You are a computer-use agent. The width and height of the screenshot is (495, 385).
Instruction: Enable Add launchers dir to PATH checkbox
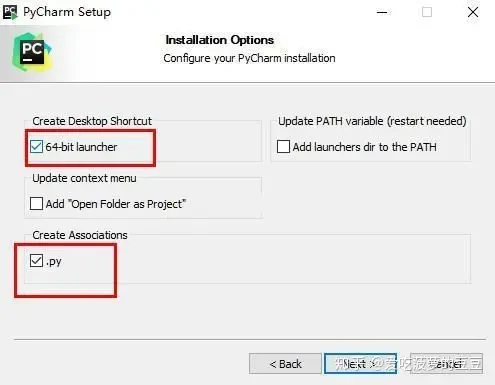click(x=283, y=147)
